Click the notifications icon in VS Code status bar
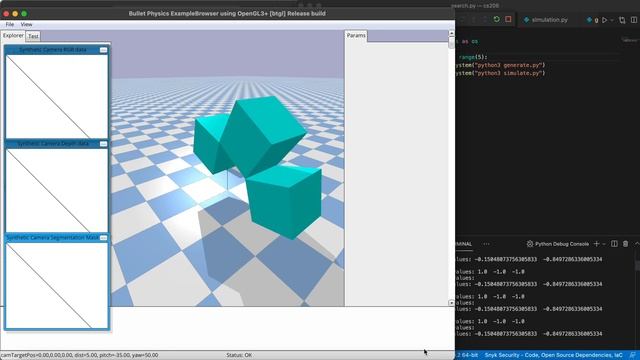 point(633,356)
